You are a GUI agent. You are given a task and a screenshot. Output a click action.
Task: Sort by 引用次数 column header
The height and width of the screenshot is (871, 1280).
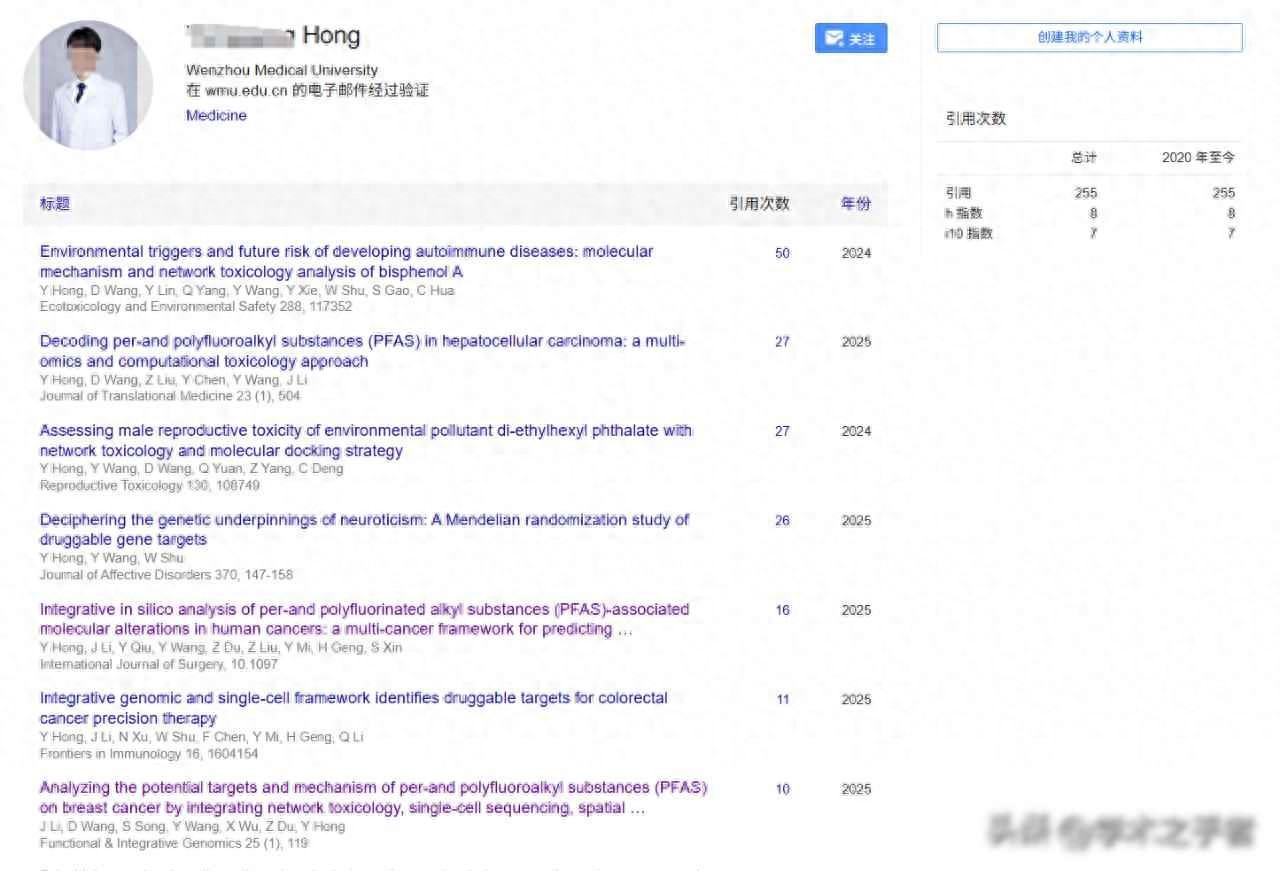[759, 204]
